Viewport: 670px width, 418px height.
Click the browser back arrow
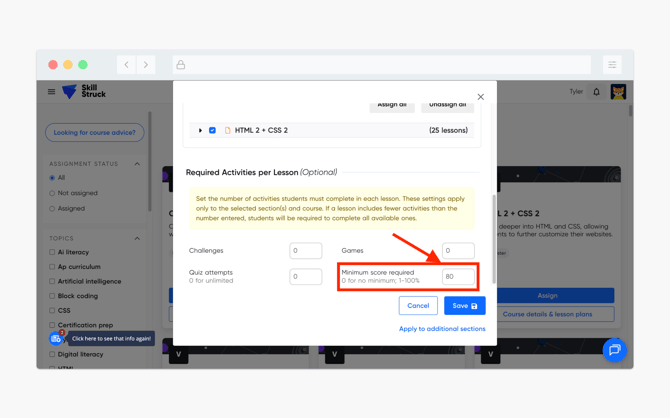click(x=126, y=65)
